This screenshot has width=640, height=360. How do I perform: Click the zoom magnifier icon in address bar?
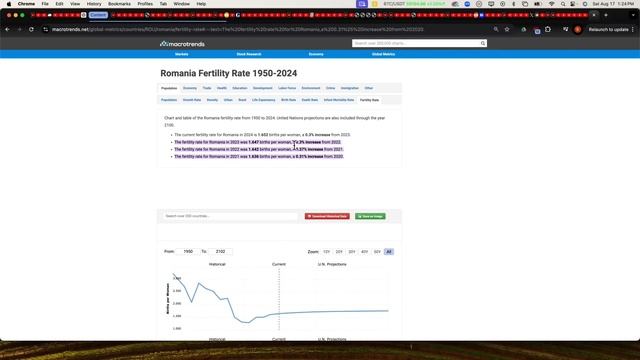[496, 29]
